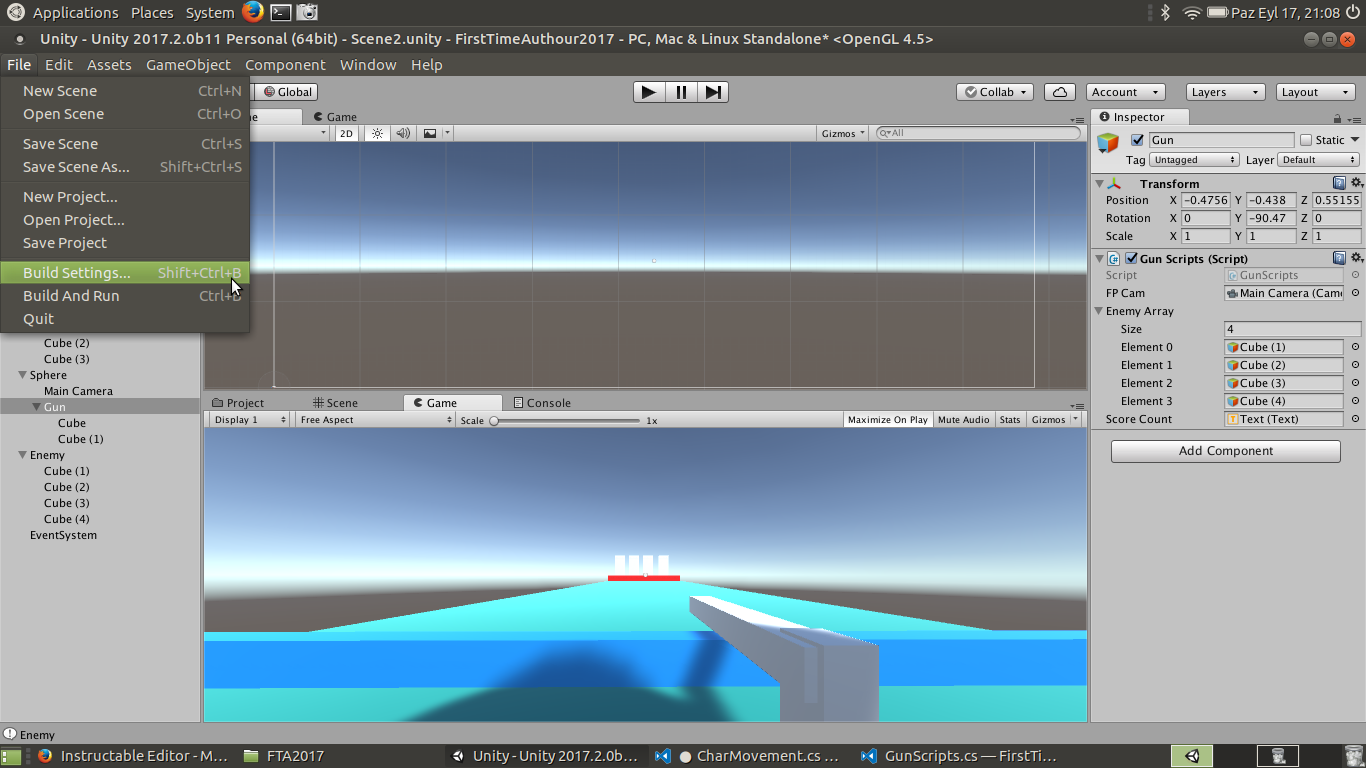Collapse the Sphere hierarchy item
The width and height of the screenshot is (1366, 768).
23,375
